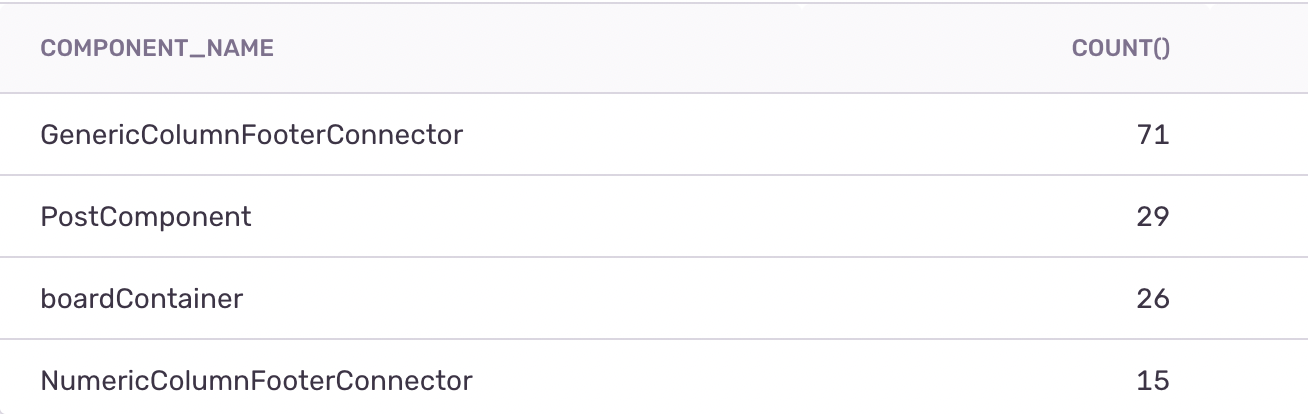Image resolution: width=1308 pixels, height=414 pixels.
Task: Click the table's top border line
Action: [654, 3]
